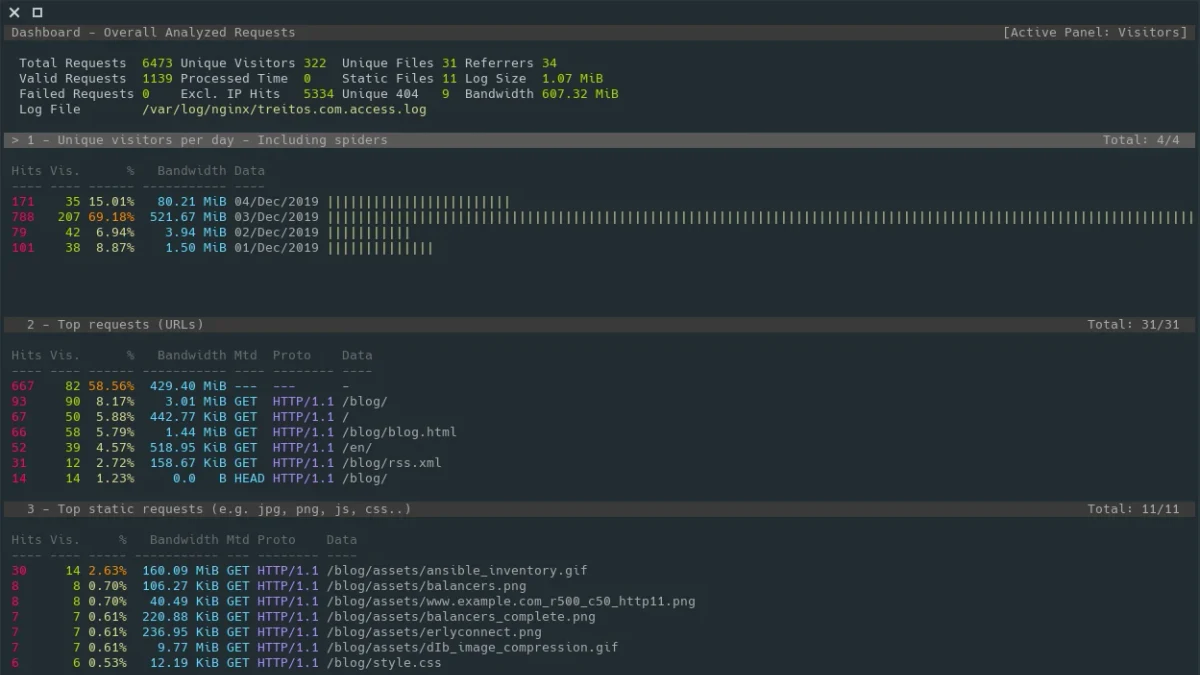Click the Total Requests value 6473
The image size is (1200, 675).
(x=157, y=63)
